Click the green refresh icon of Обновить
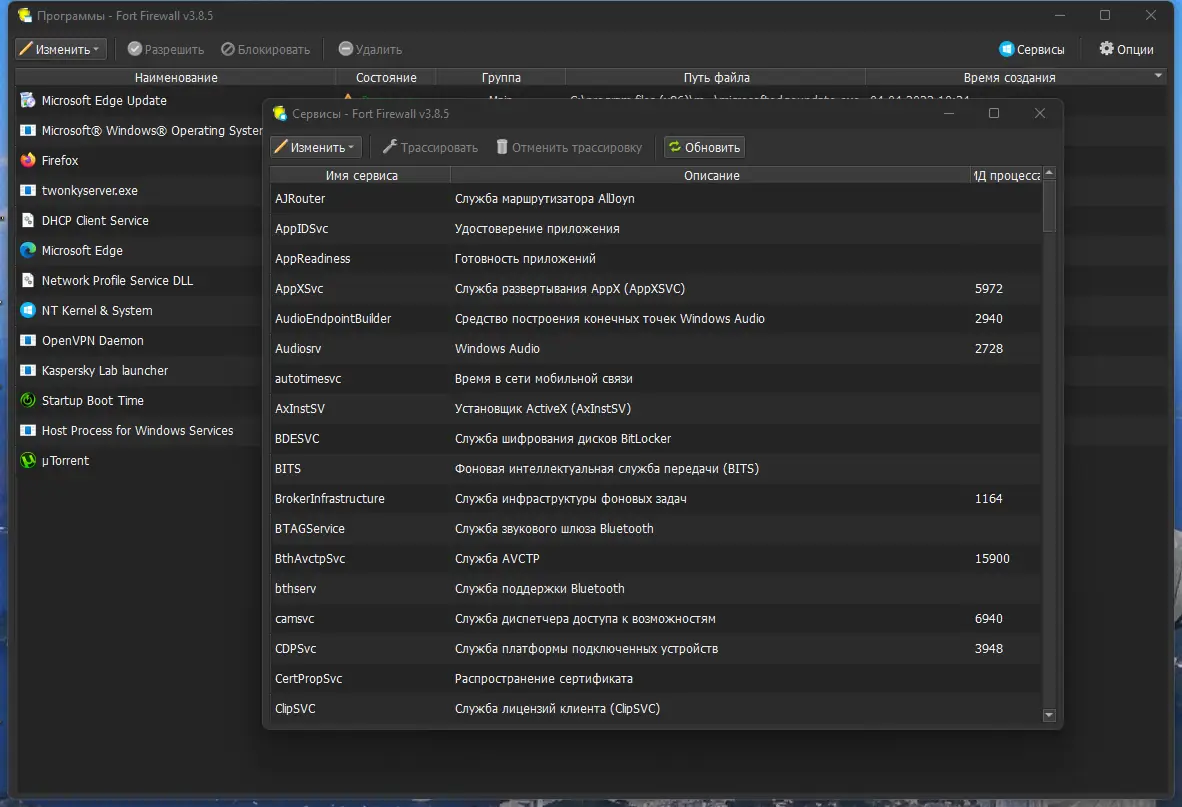Viewport: 1182px width, 807px height. point(675,147)
